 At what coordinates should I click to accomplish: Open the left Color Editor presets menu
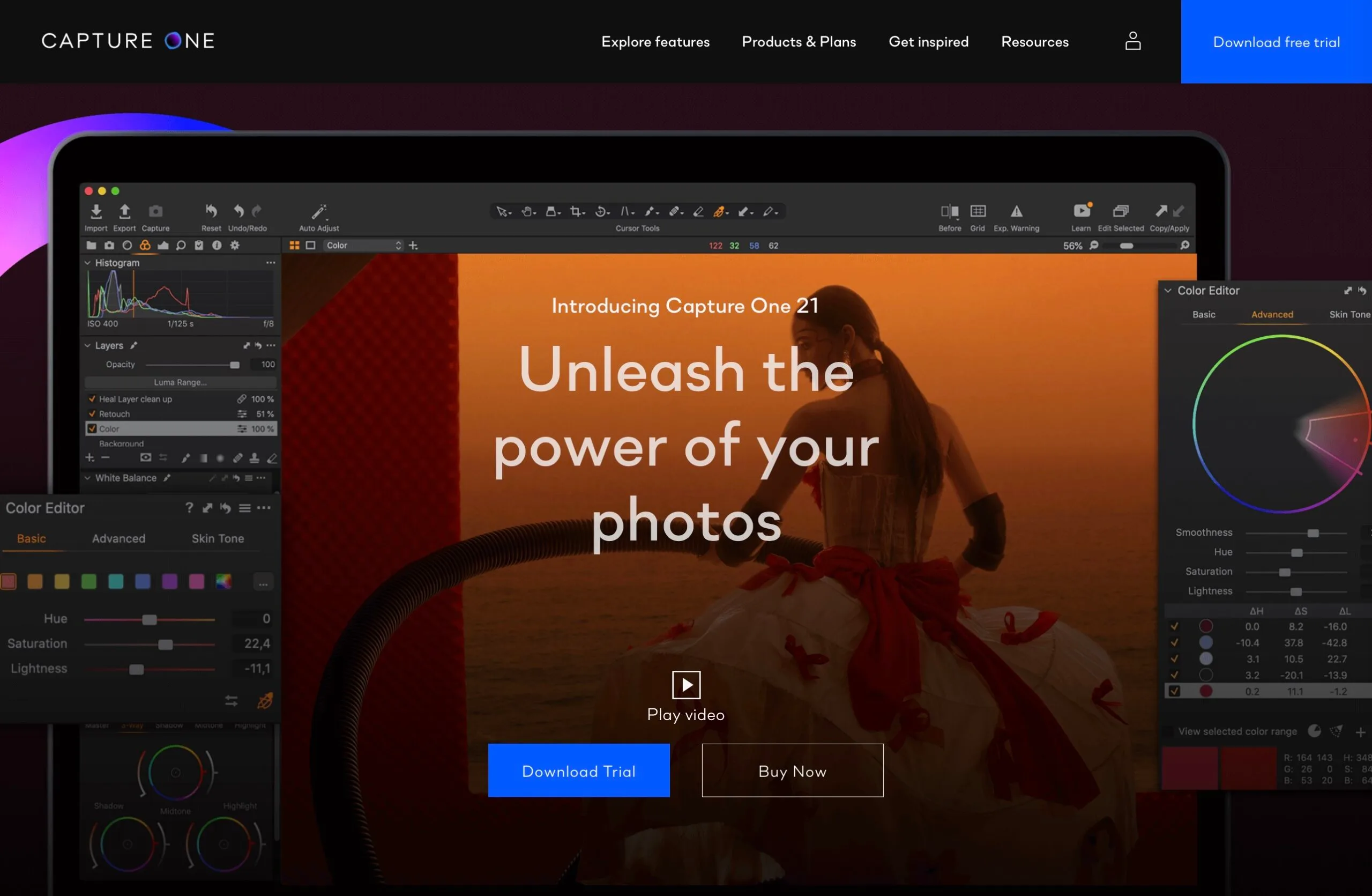point(245,508)
